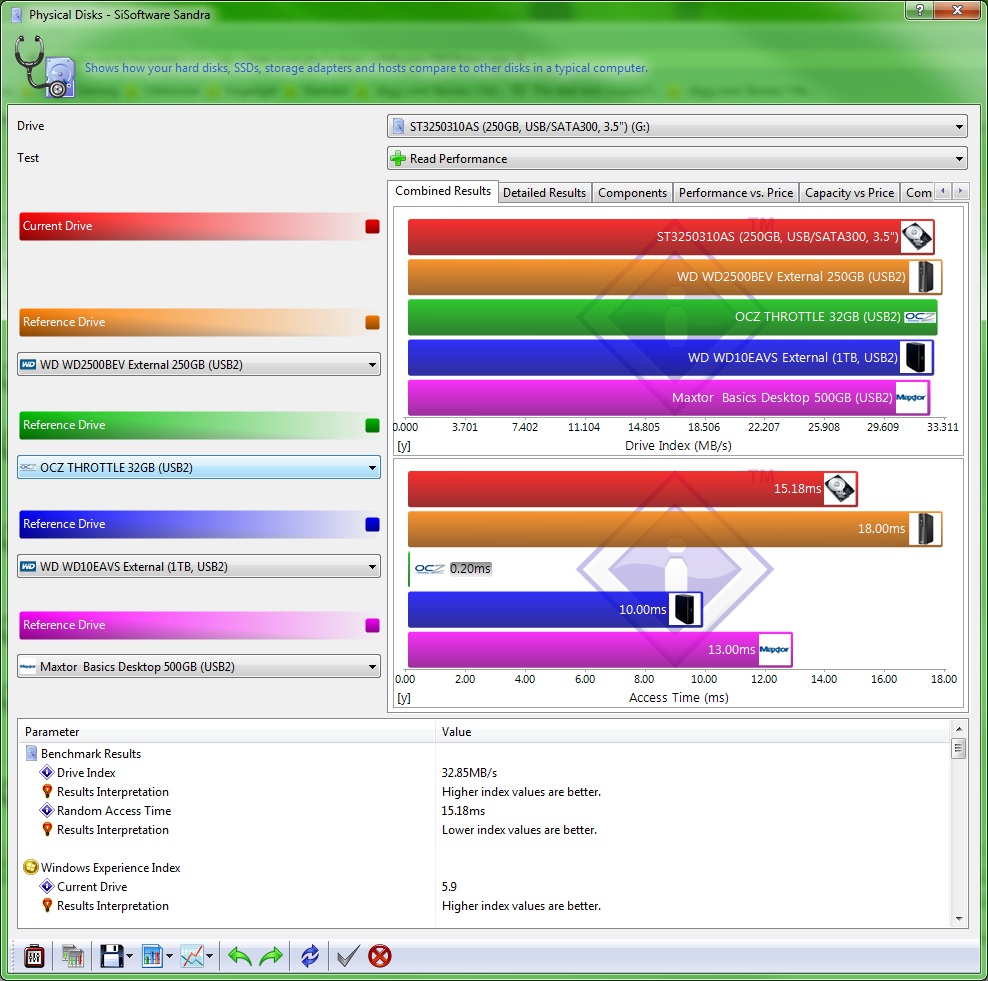Click the blue WD10EAVS Drive Index bar
988x981 pixels.
pos(670,357)
